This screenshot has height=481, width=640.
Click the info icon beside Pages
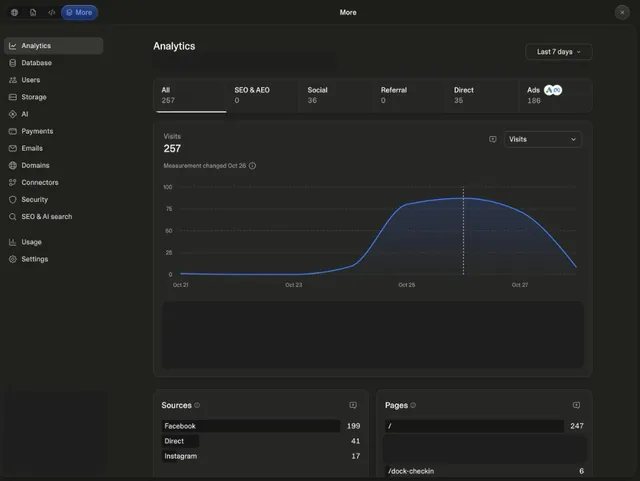[413, 405]
